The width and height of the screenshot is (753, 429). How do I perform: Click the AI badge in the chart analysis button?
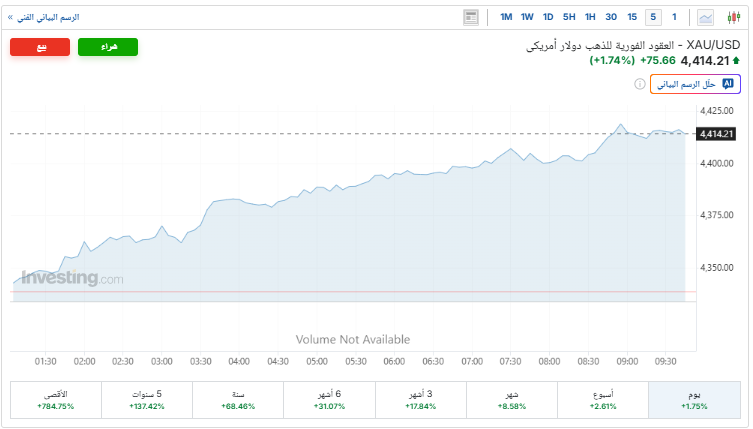click(728, 84)
